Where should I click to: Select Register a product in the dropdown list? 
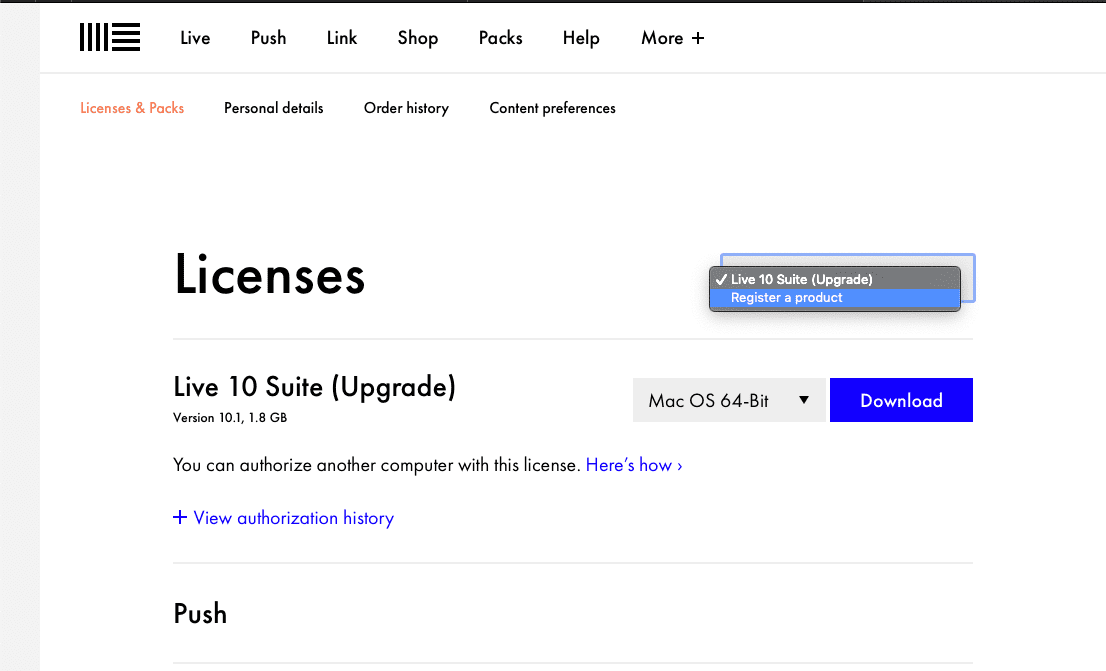pyautogui.click(x=786, y=298)
